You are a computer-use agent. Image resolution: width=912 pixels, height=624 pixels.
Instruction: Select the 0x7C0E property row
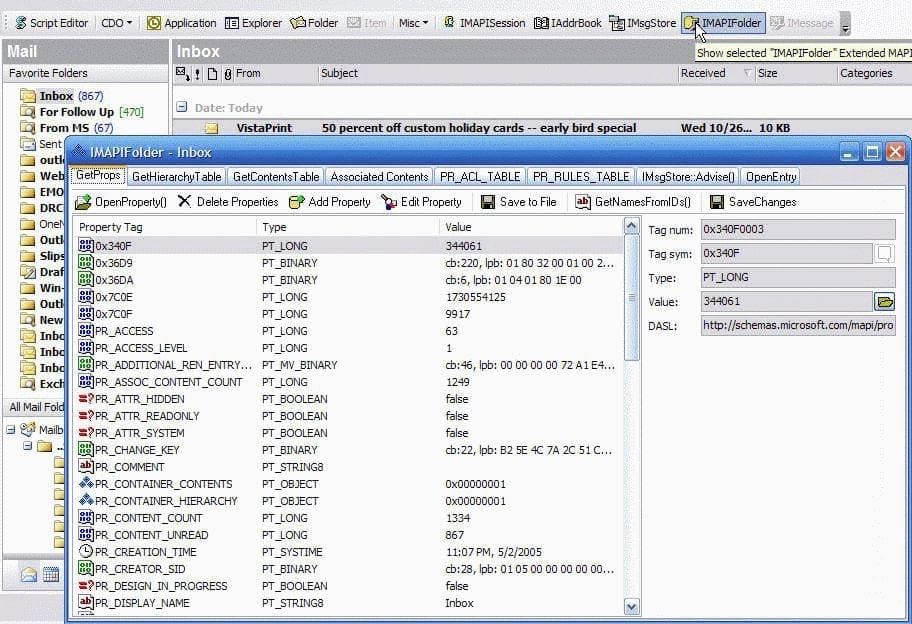tap(349, 297)
